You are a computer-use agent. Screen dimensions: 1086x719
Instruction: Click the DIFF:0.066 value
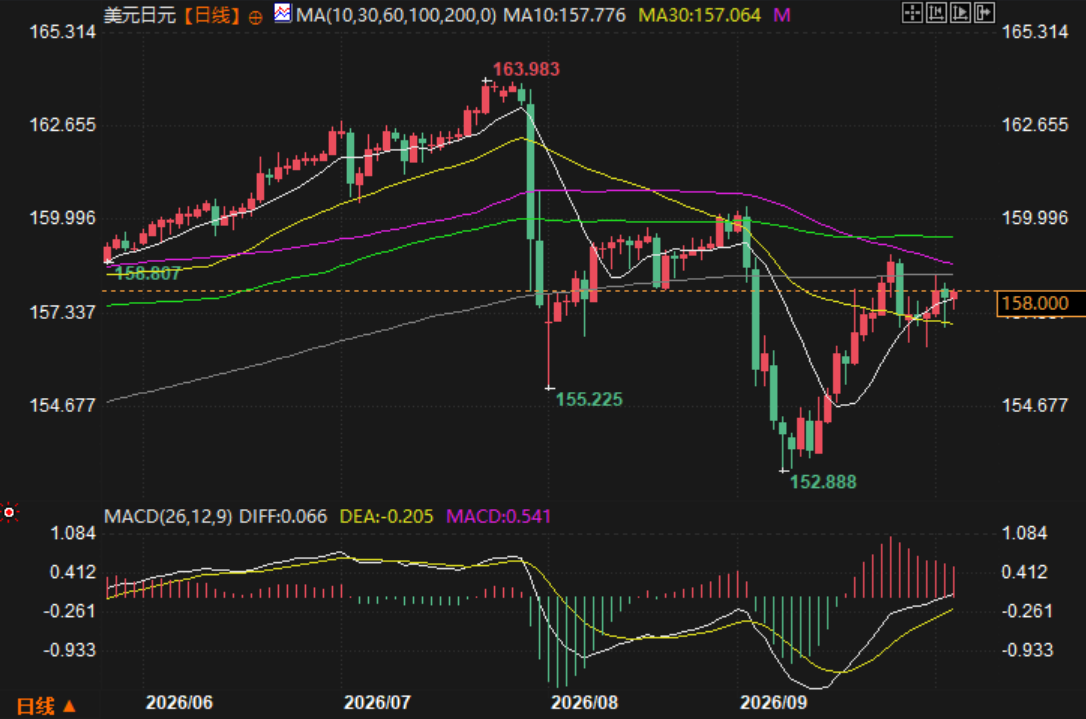pyautogui.click(x=283, y=517)
